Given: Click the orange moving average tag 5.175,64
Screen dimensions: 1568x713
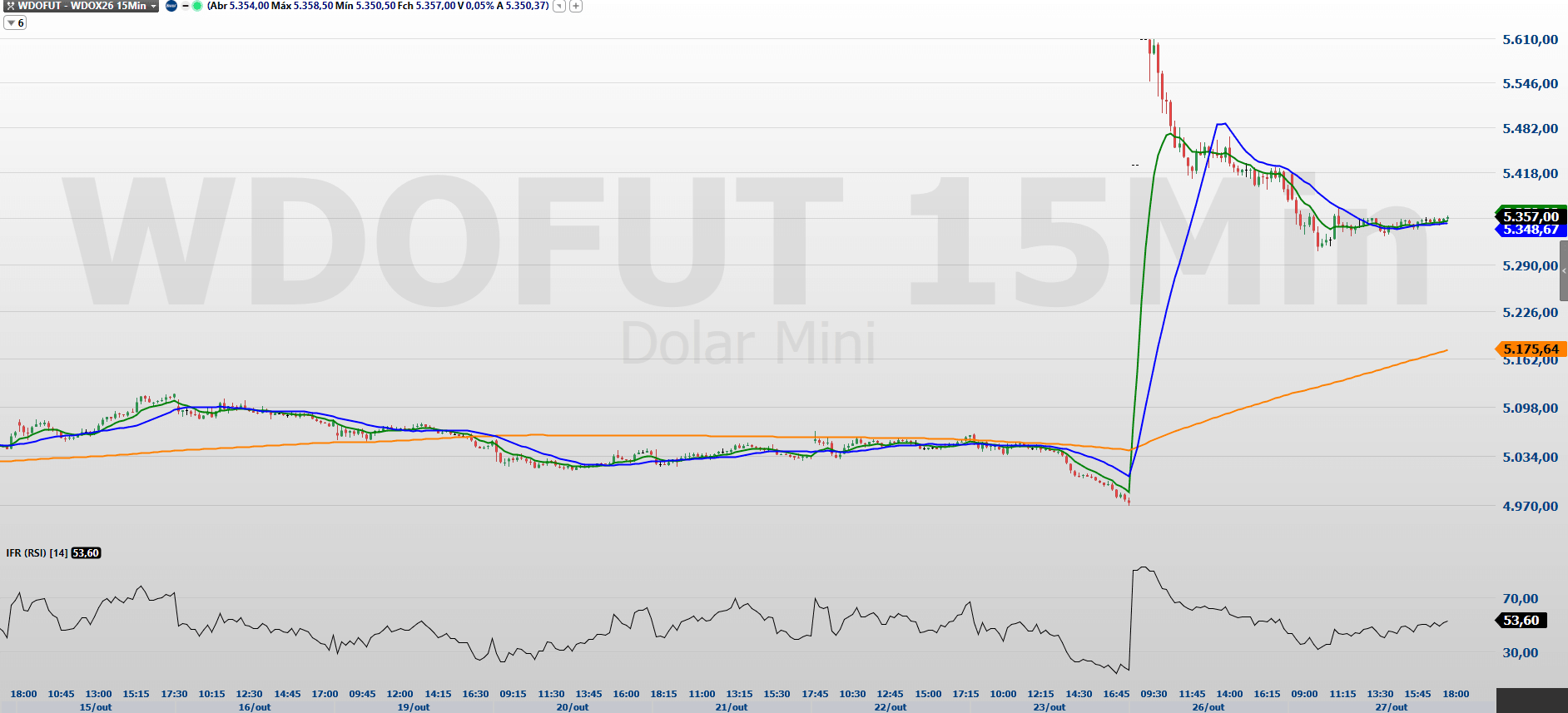Looking at the screenshot, I should 1531,349.
